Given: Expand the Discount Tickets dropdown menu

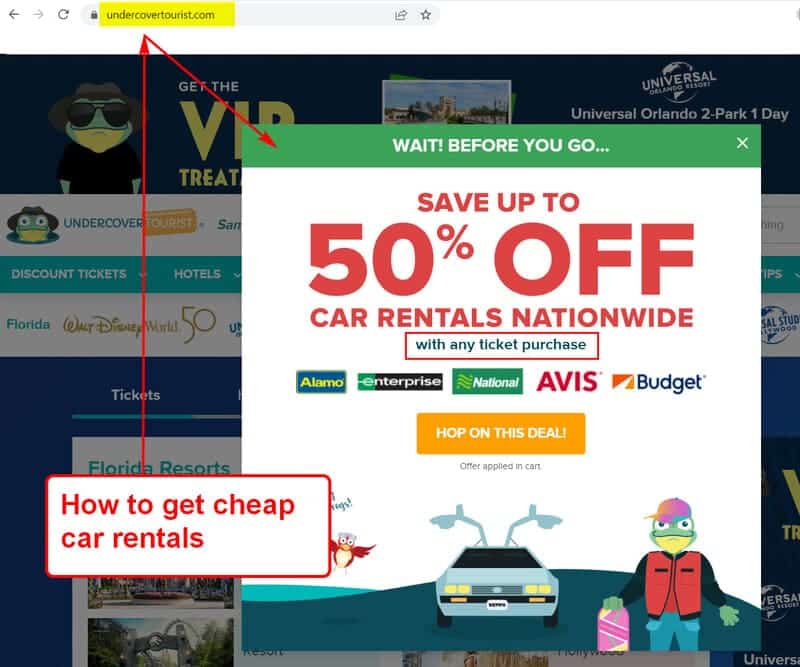Looking at the screenshot, I should (78, 274).
